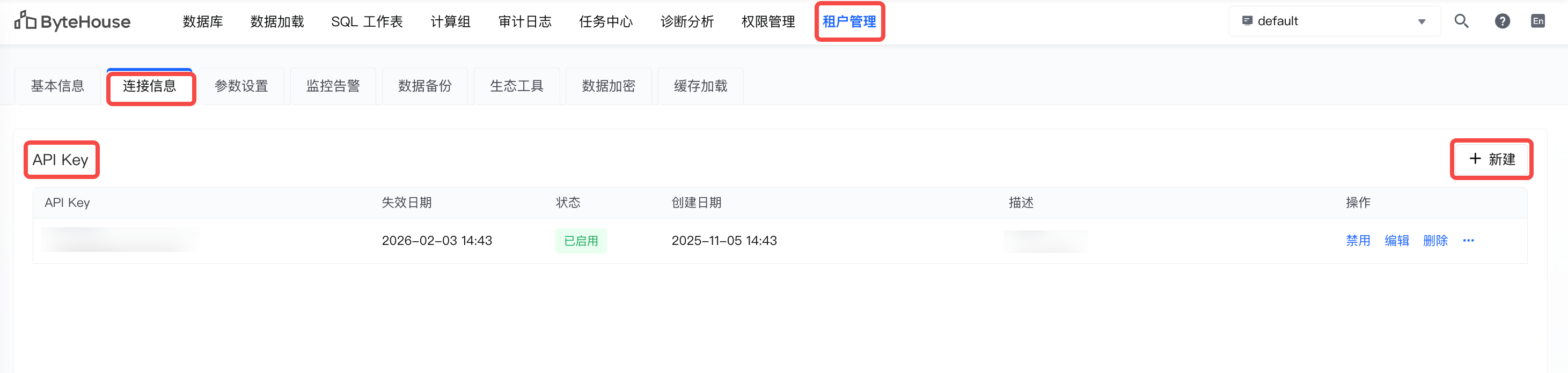This screenshot has width=1568, height=373.
Task: Open the 数据库 menu
Action: [203, 22]
